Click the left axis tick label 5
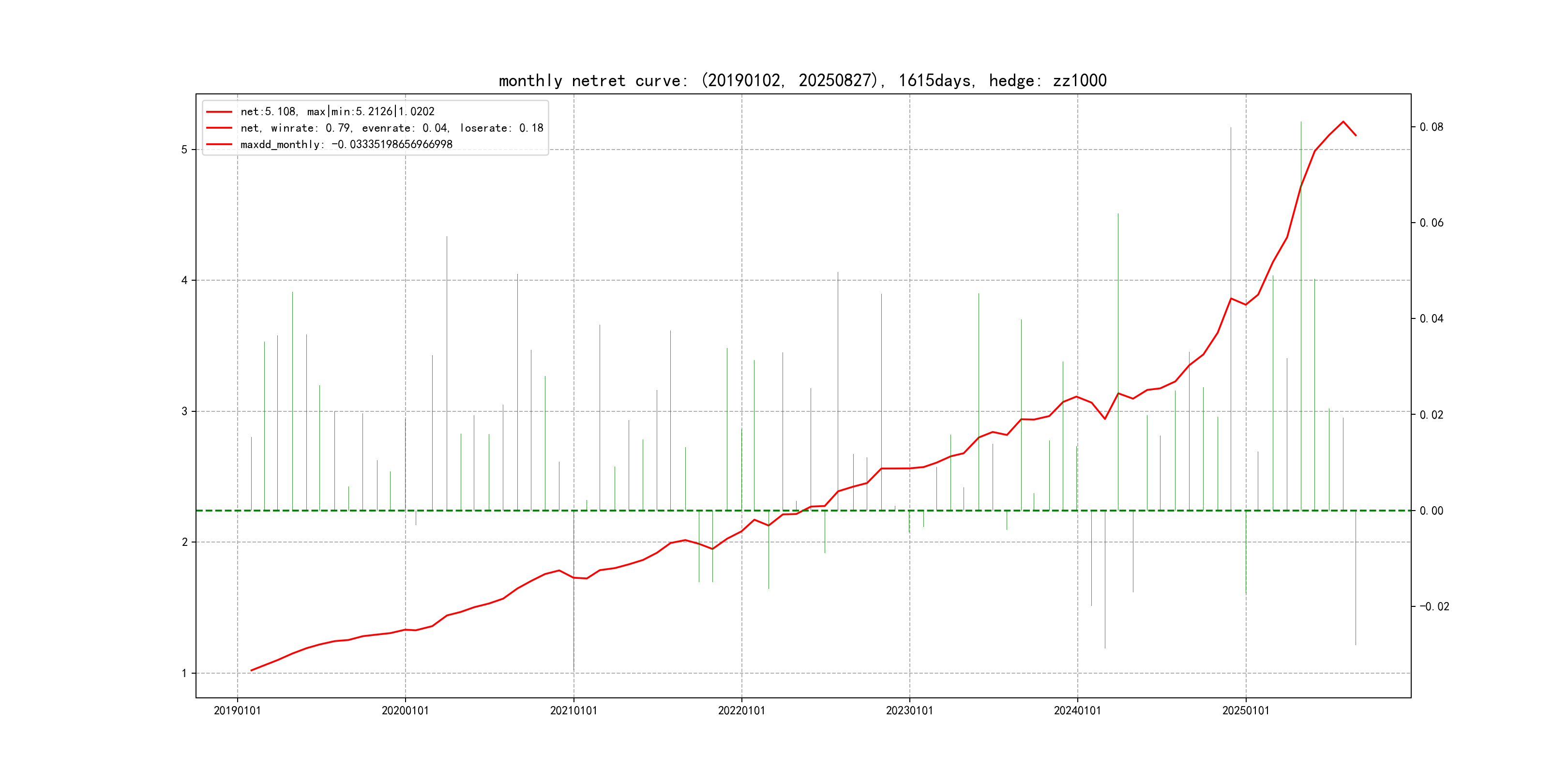 184,150
